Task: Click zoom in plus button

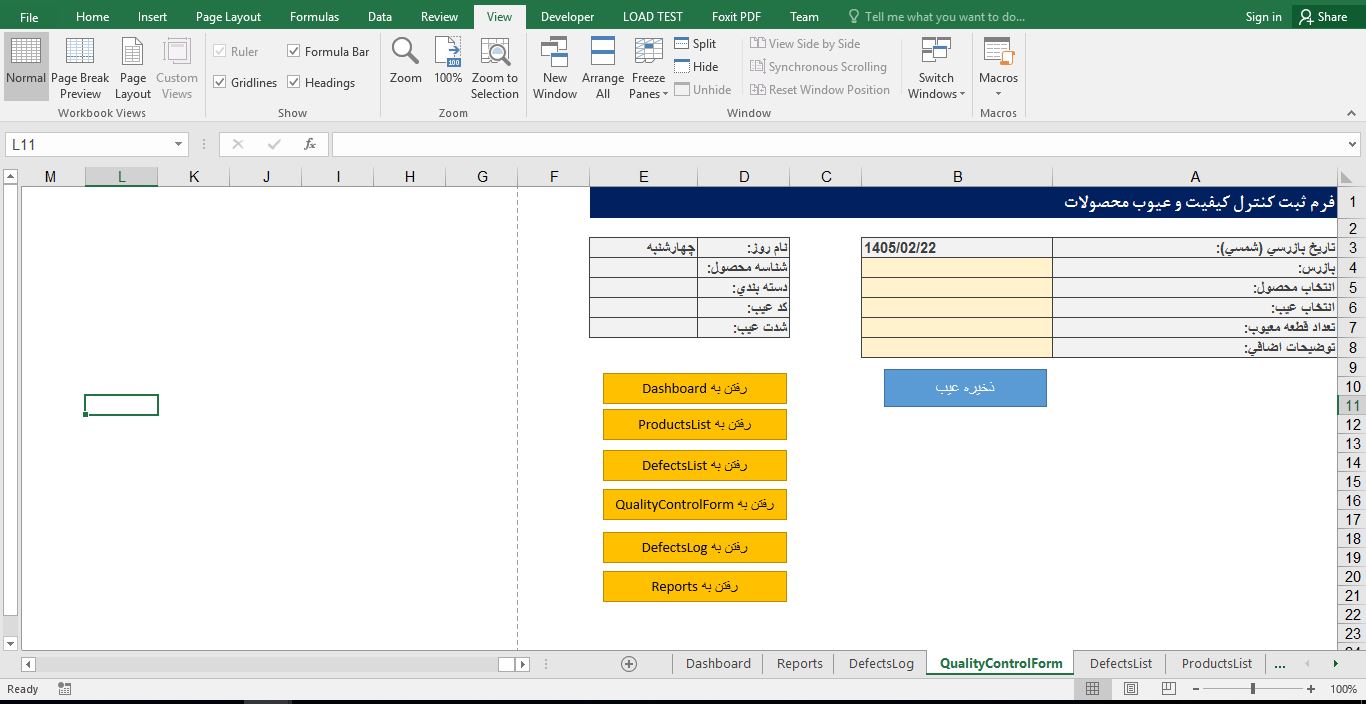Action: pyautogui.click(x=1311, y=689)
